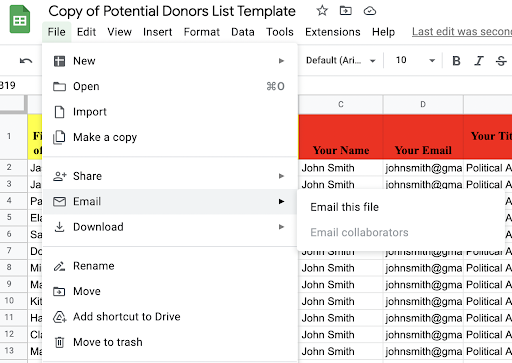Choose Import from the File menu
Screen dimensions: 512x363
pyautogui.click(x=170, y=112)
